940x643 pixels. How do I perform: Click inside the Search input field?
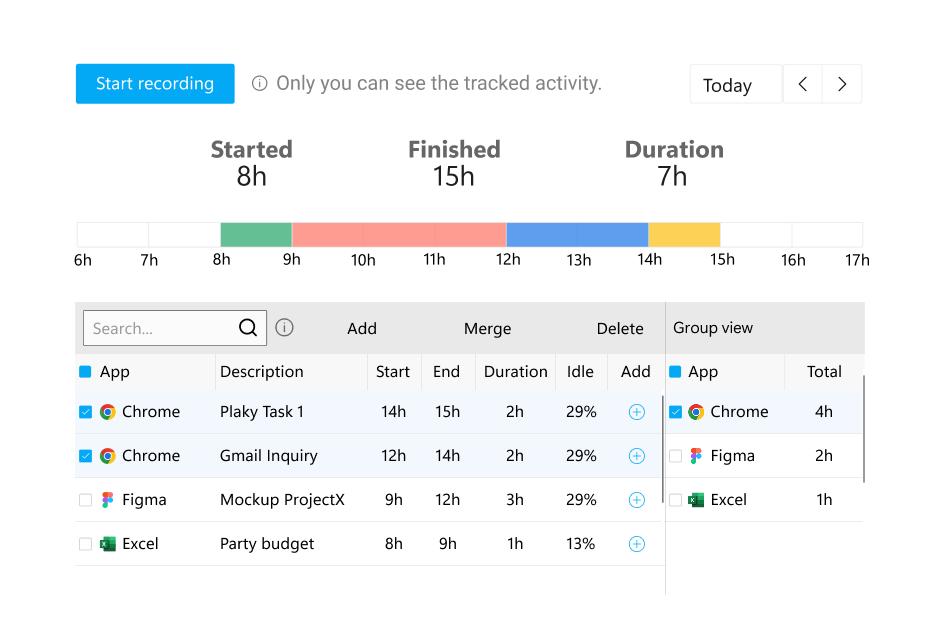(150, 328)
